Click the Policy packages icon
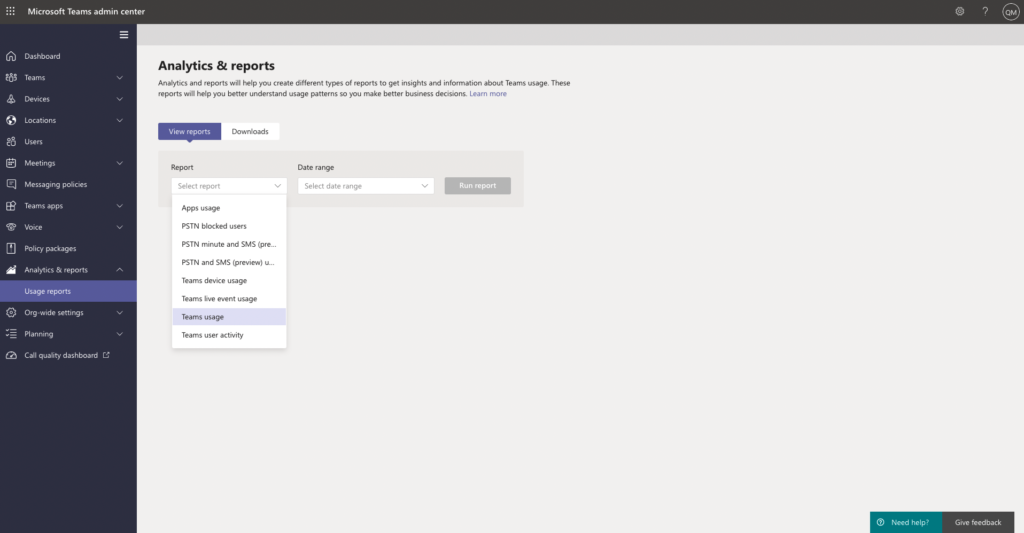This screenshot has height=533, width=1024. (11, 248)
